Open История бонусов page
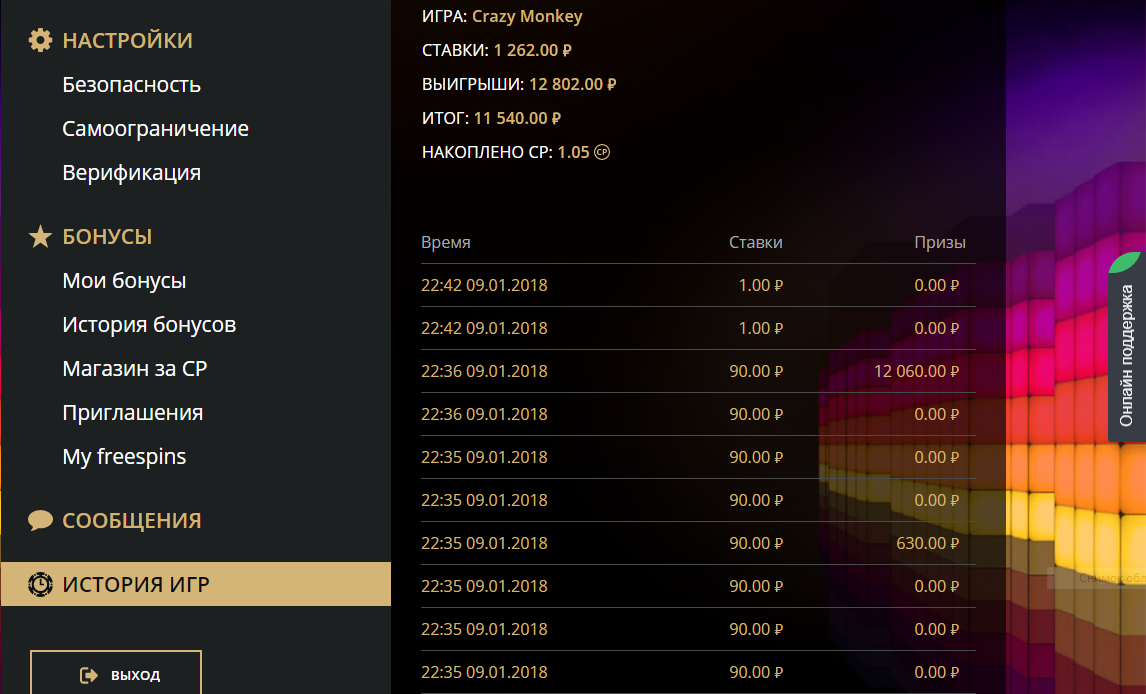The width and height of the screenshot is (1146, 694). tap(149, 325)
